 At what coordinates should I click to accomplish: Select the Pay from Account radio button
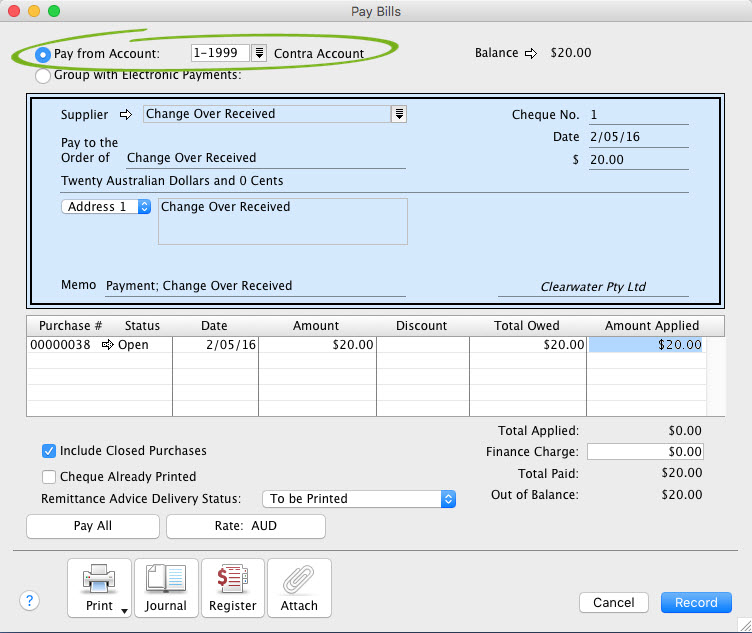43,54
